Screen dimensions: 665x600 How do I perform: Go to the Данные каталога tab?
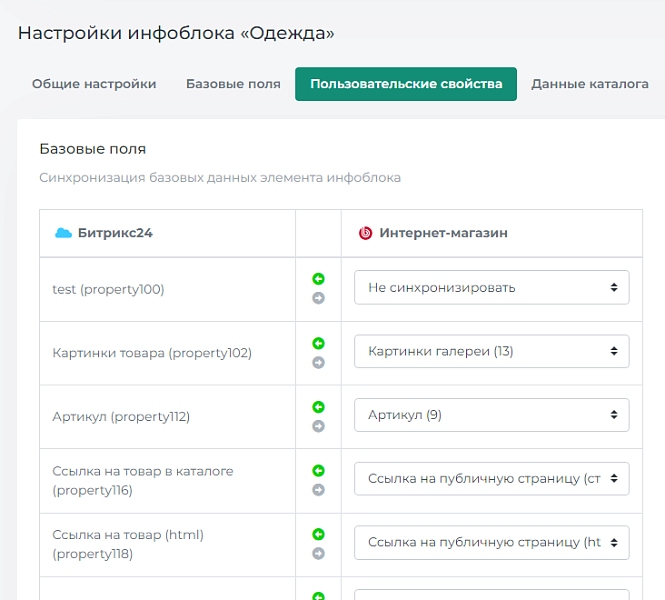click(590, 84)
